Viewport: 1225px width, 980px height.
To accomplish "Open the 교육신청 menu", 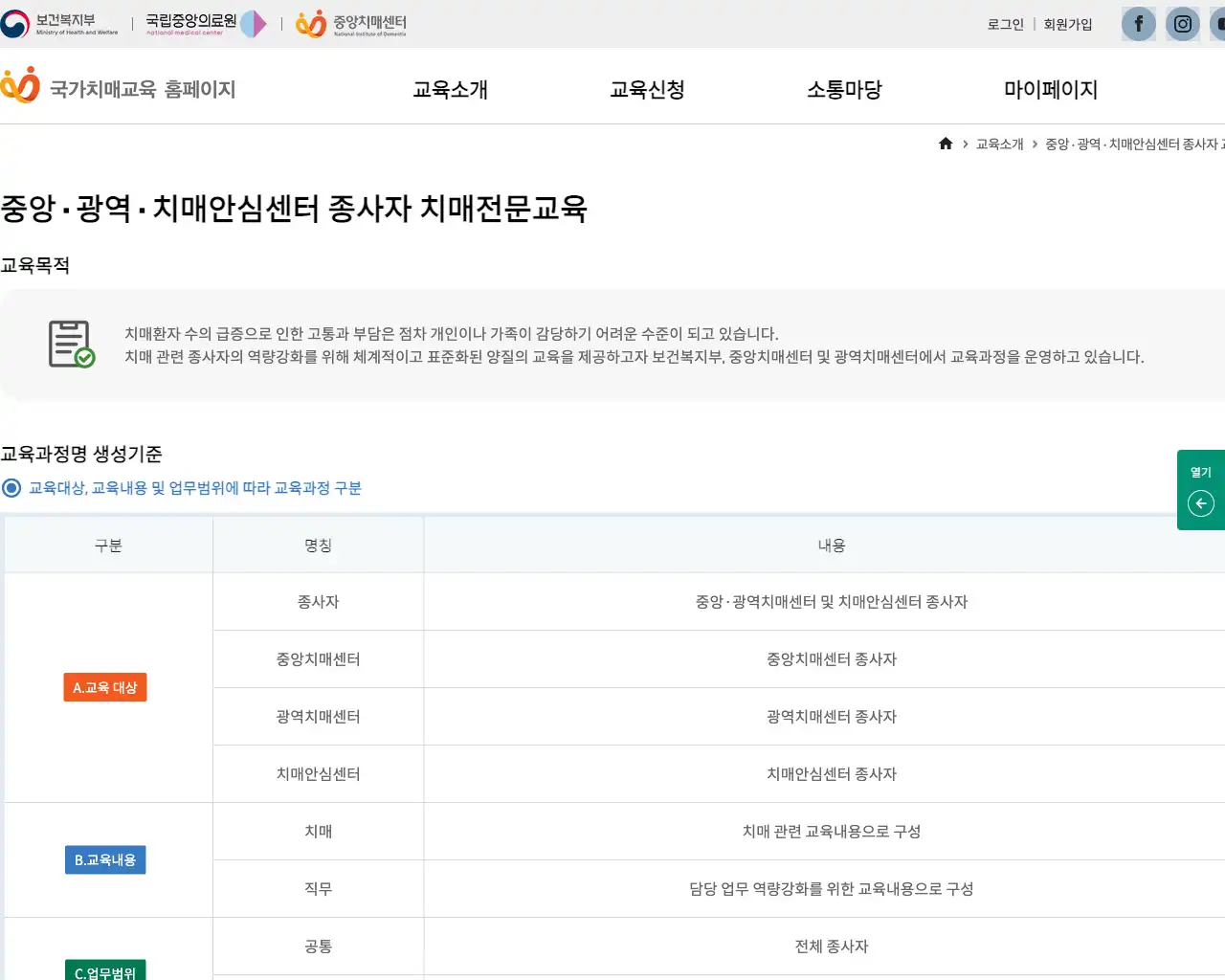I will click(647, 89).
